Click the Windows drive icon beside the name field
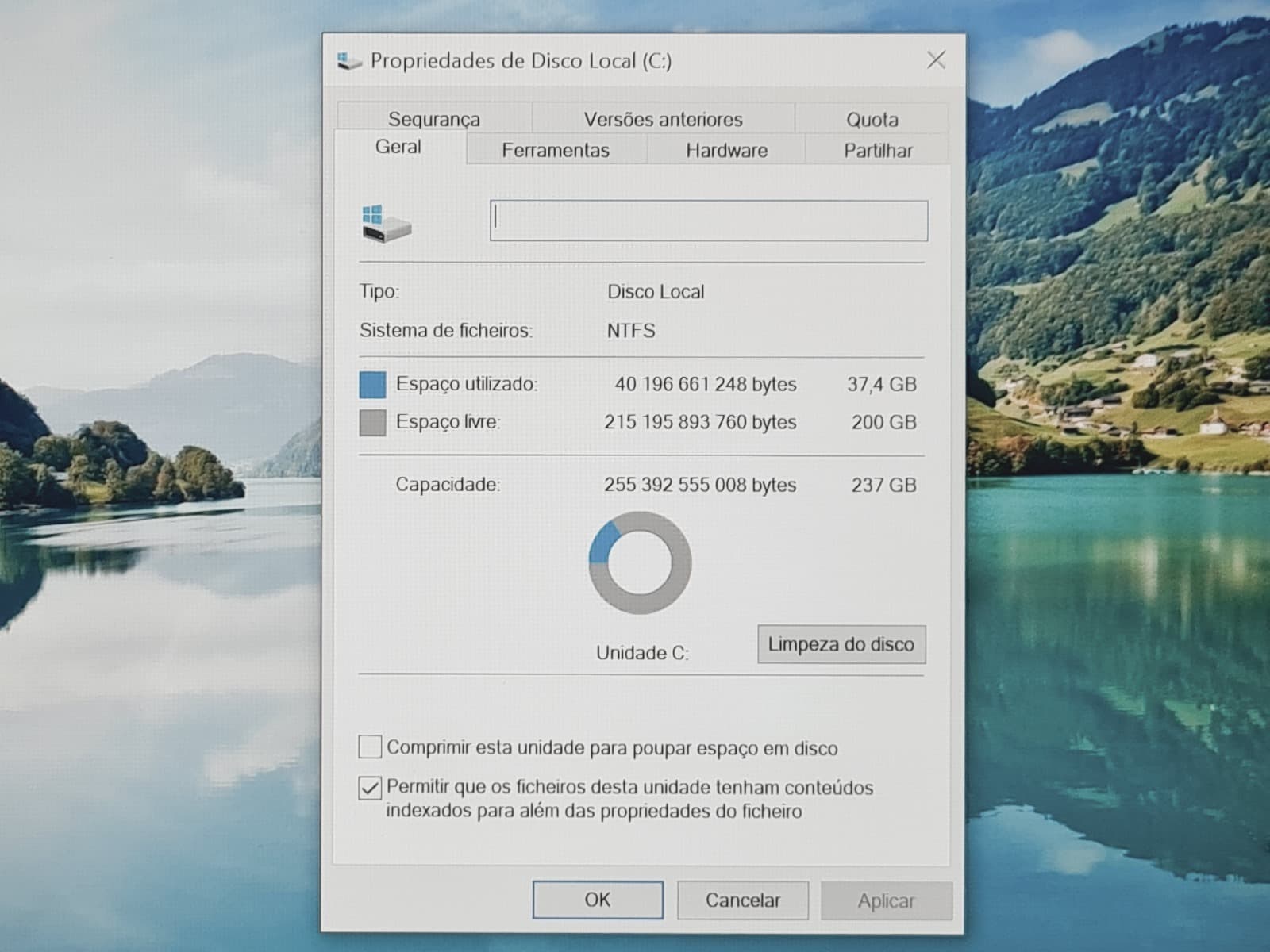The height and width of the screenshot is (952, 1270). [x=387, y=223]
